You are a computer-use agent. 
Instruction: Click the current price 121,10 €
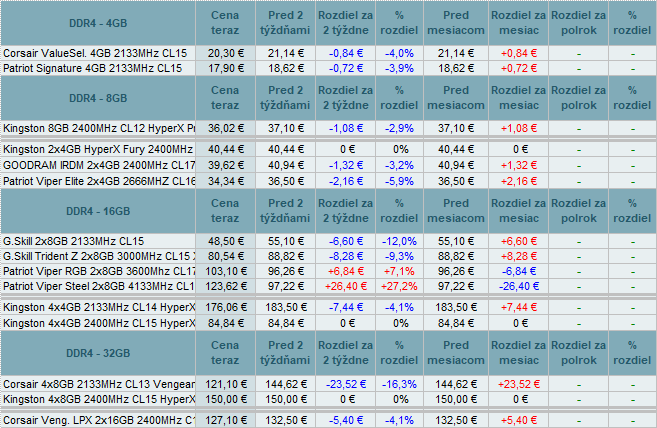(x=226, y=384)
